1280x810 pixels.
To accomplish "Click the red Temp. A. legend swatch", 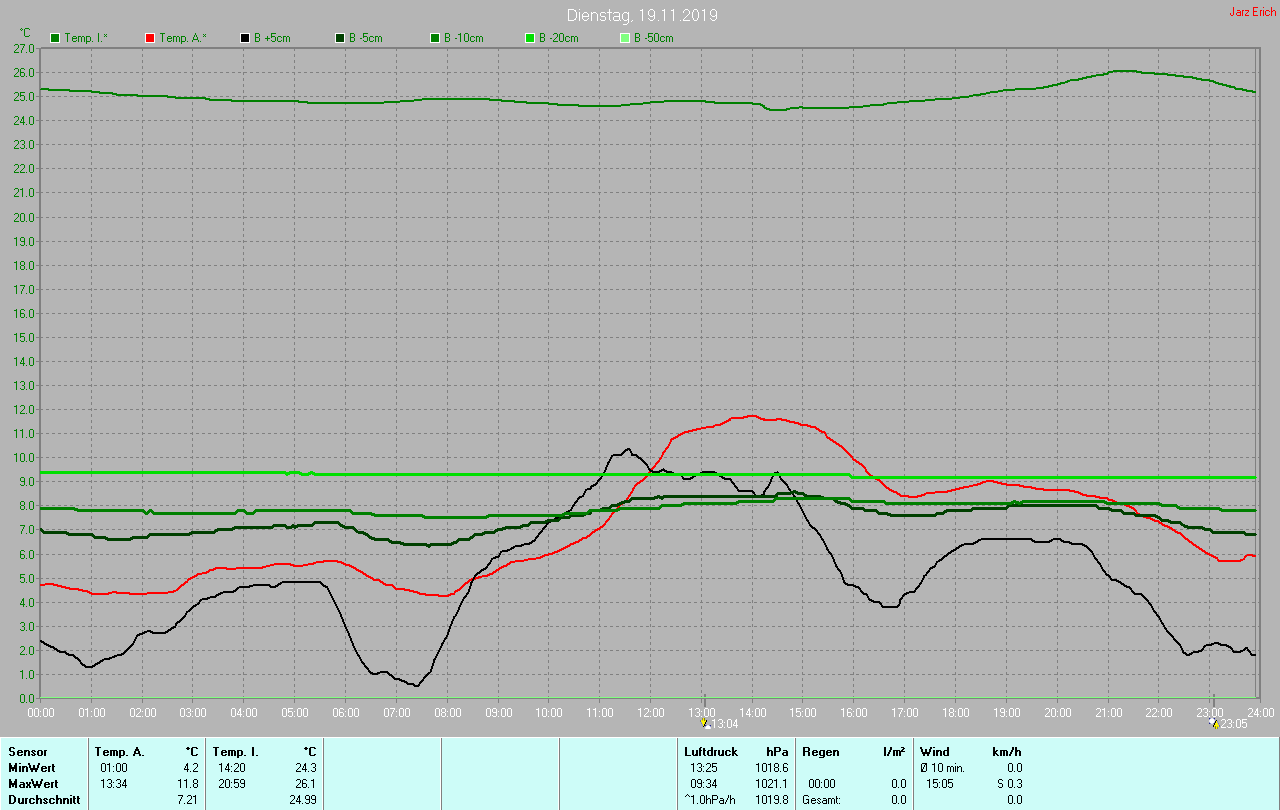I will pyautogui.click(x=150, y=38).
